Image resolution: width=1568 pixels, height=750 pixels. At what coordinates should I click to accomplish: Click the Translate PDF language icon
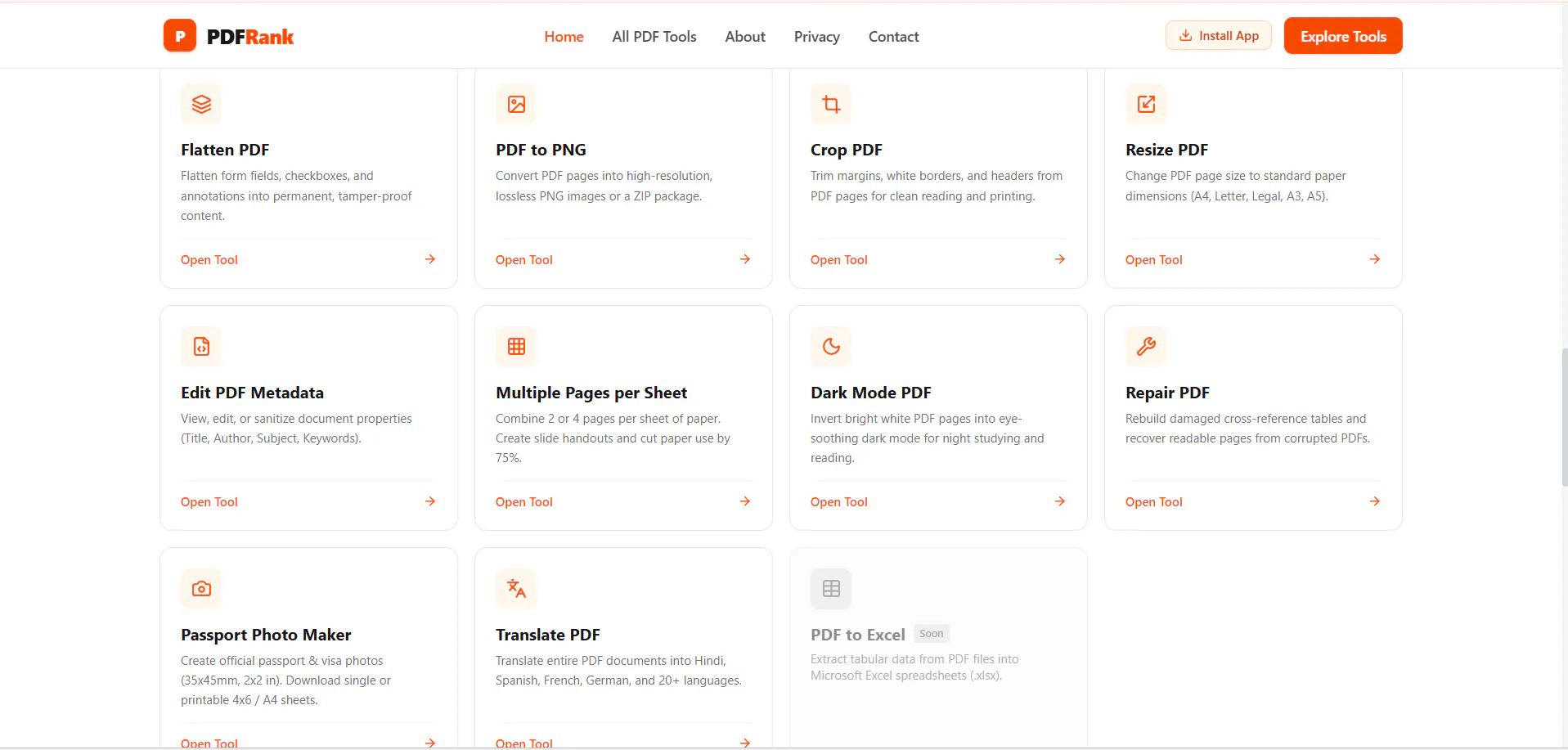tap(516, 589)
